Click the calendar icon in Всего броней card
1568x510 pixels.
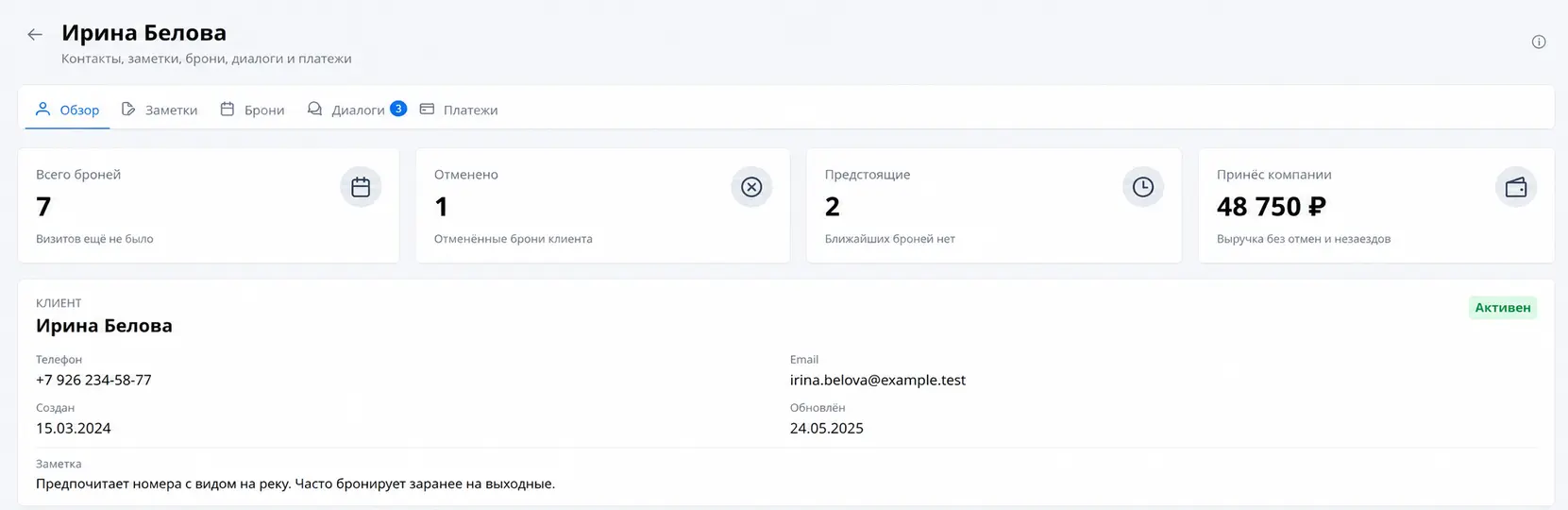click(361, 187)
